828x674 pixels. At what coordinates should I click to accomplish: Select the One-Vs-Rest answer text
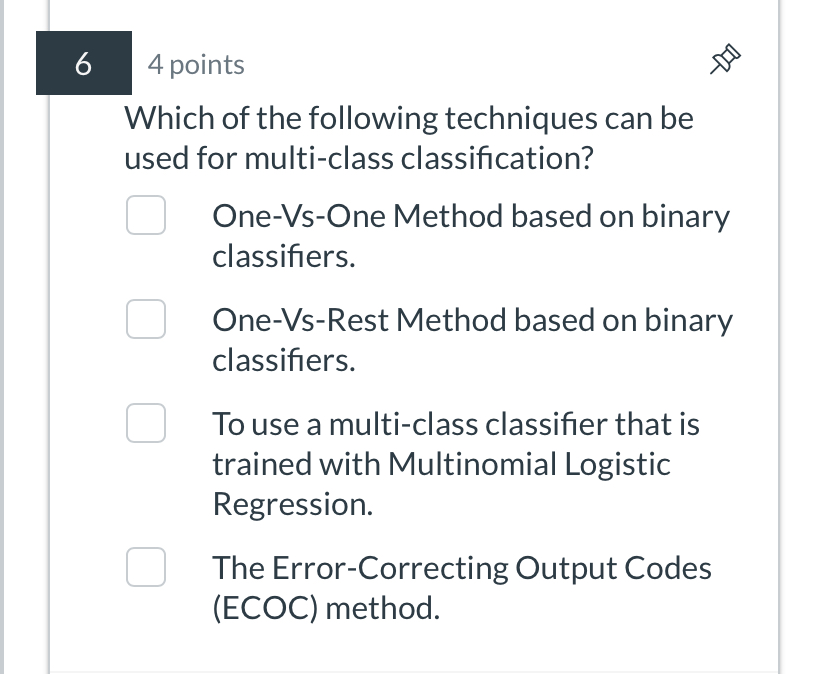click(470, 340)
